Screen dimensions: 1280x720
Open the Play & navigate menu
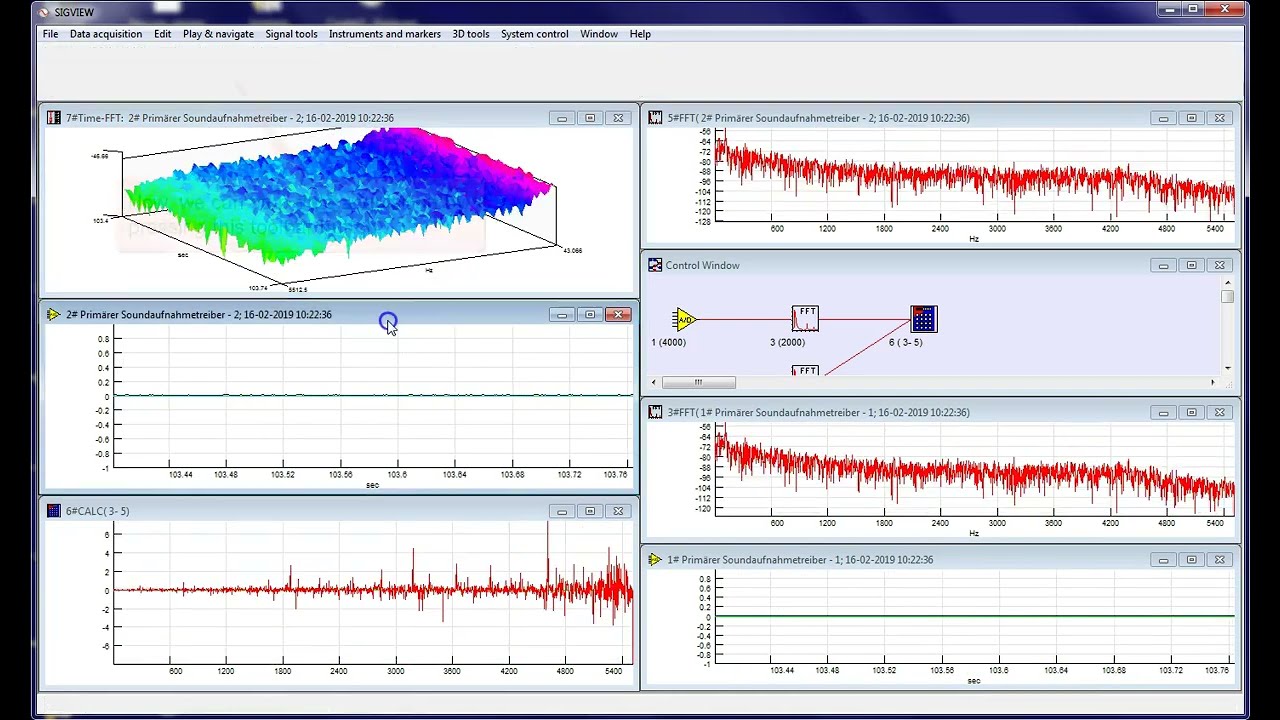(218, 34)
